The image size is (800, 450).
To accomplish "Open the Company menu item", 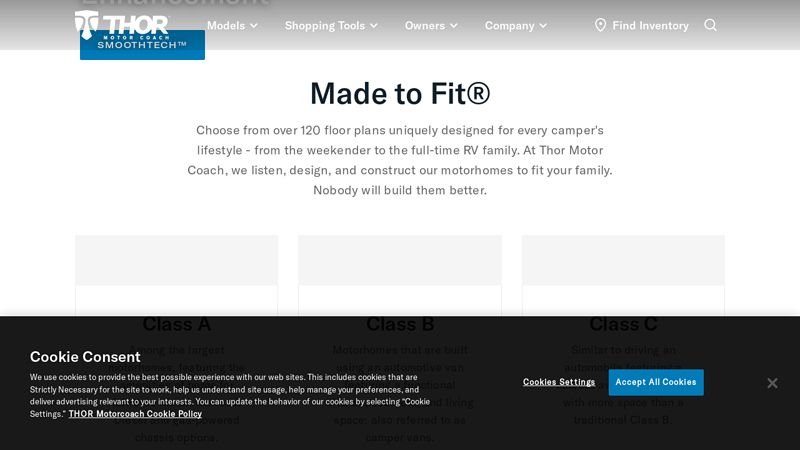I will pos(509,26).
